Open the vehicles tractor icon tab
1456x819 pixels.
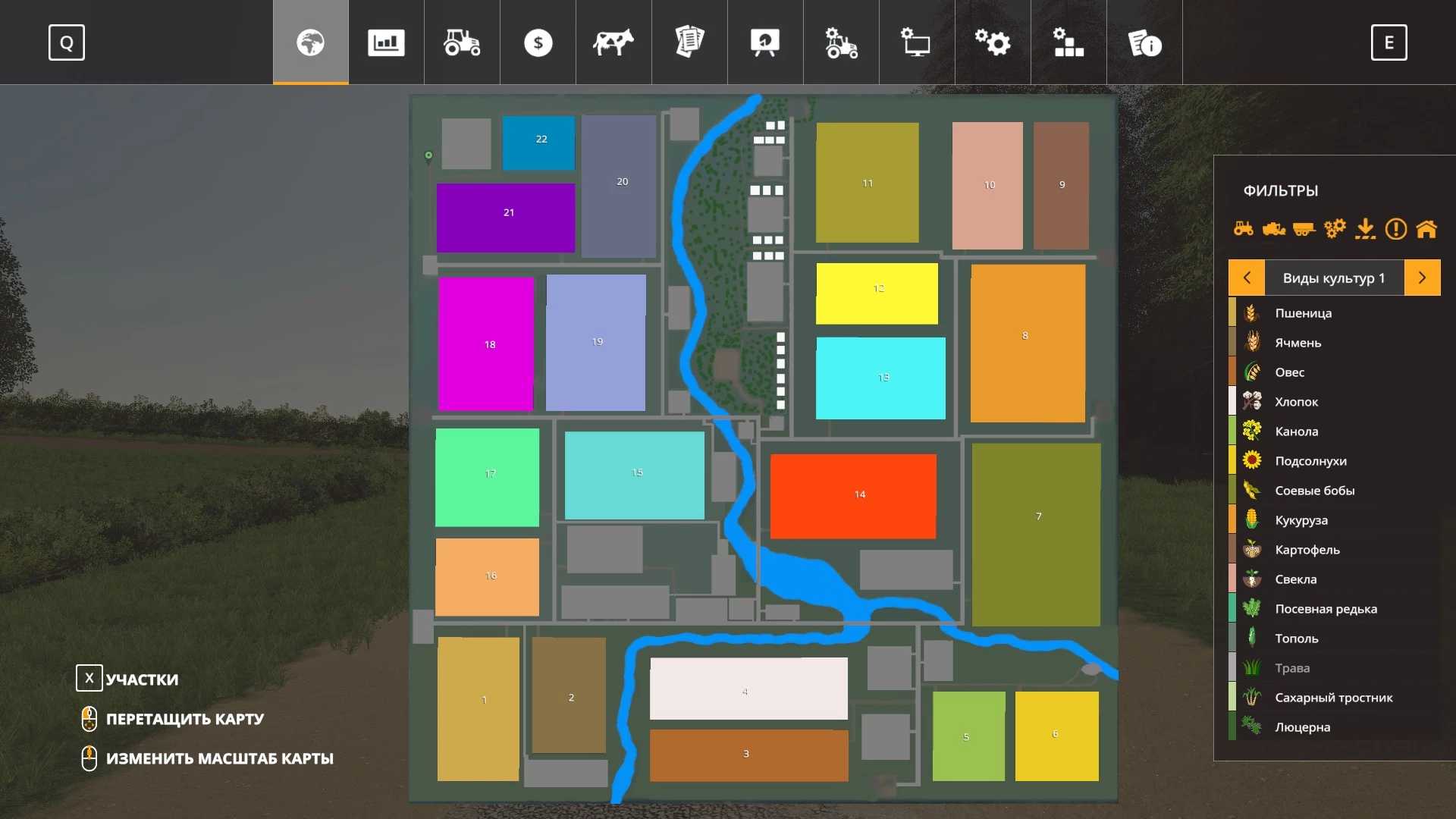coord(462,42)
